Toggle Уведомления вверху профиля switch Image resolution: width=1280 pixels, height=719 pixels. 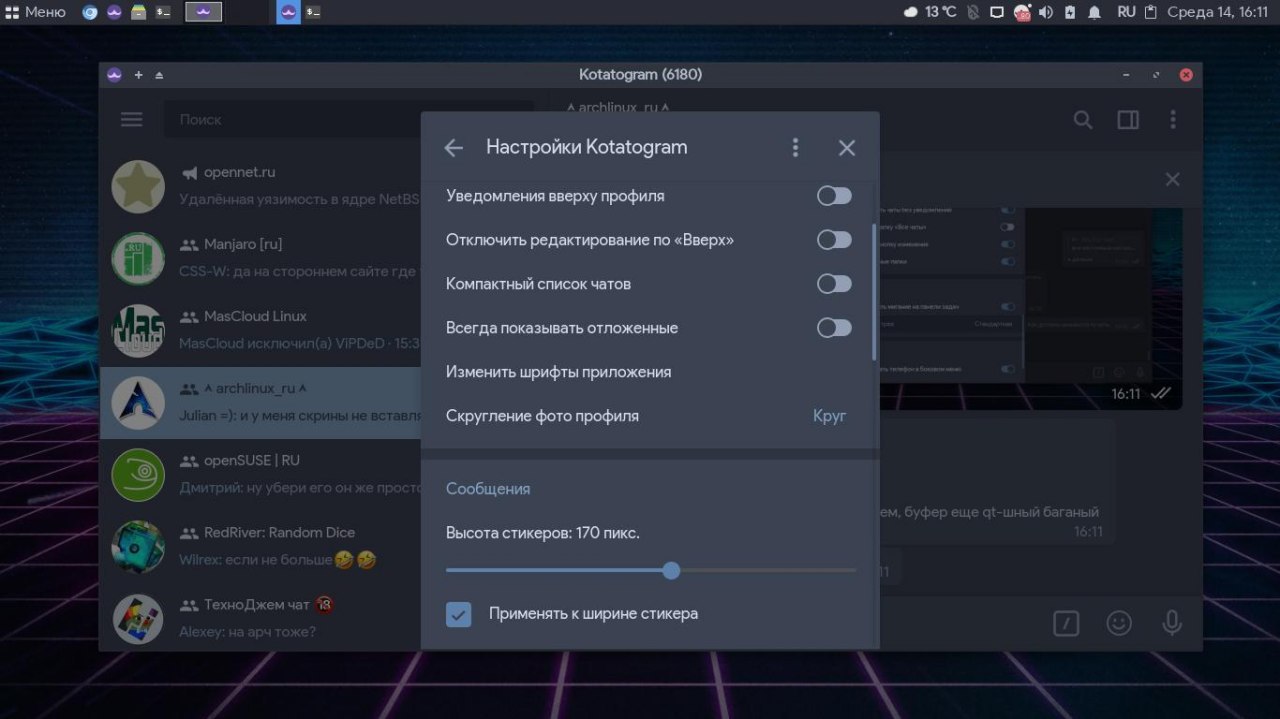834,196
